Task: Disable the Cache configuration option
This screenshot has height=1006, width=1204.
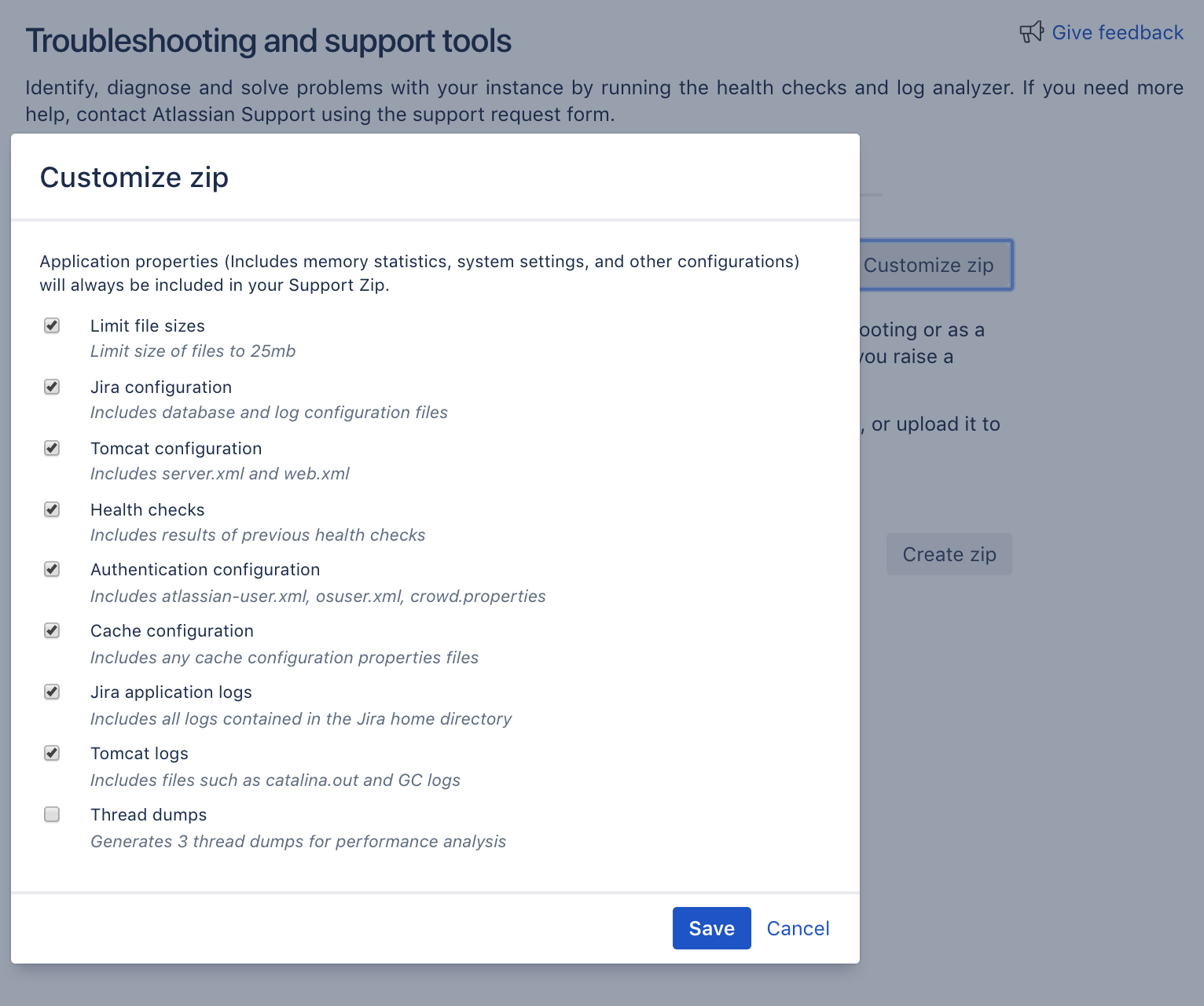Action: [x=51, y=630]
